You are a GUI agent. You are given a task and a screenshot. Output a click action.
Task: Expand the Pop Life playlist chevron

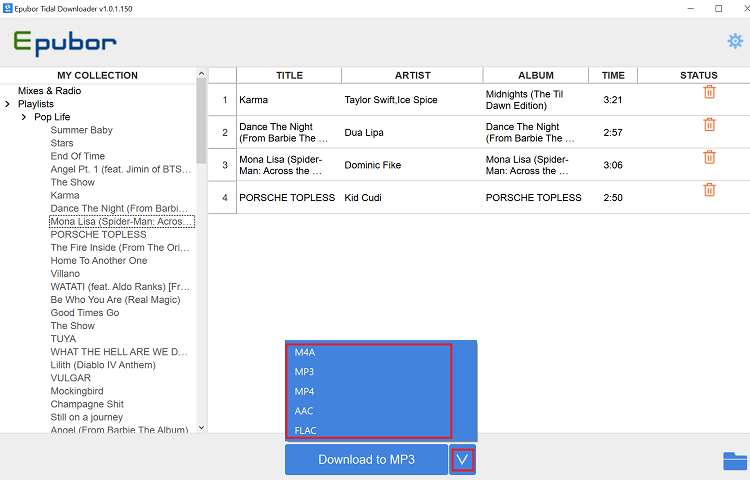(x=23, y=117)
